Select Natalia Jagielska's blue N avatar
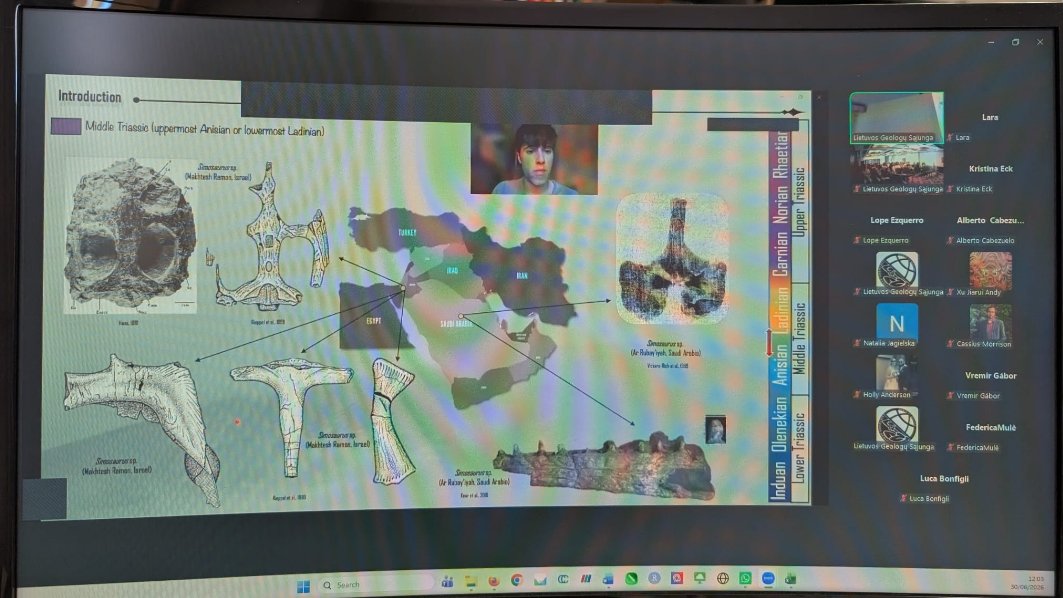This screenshot has width=1063, height=598. pyautogui.click(x=896, y=322)
